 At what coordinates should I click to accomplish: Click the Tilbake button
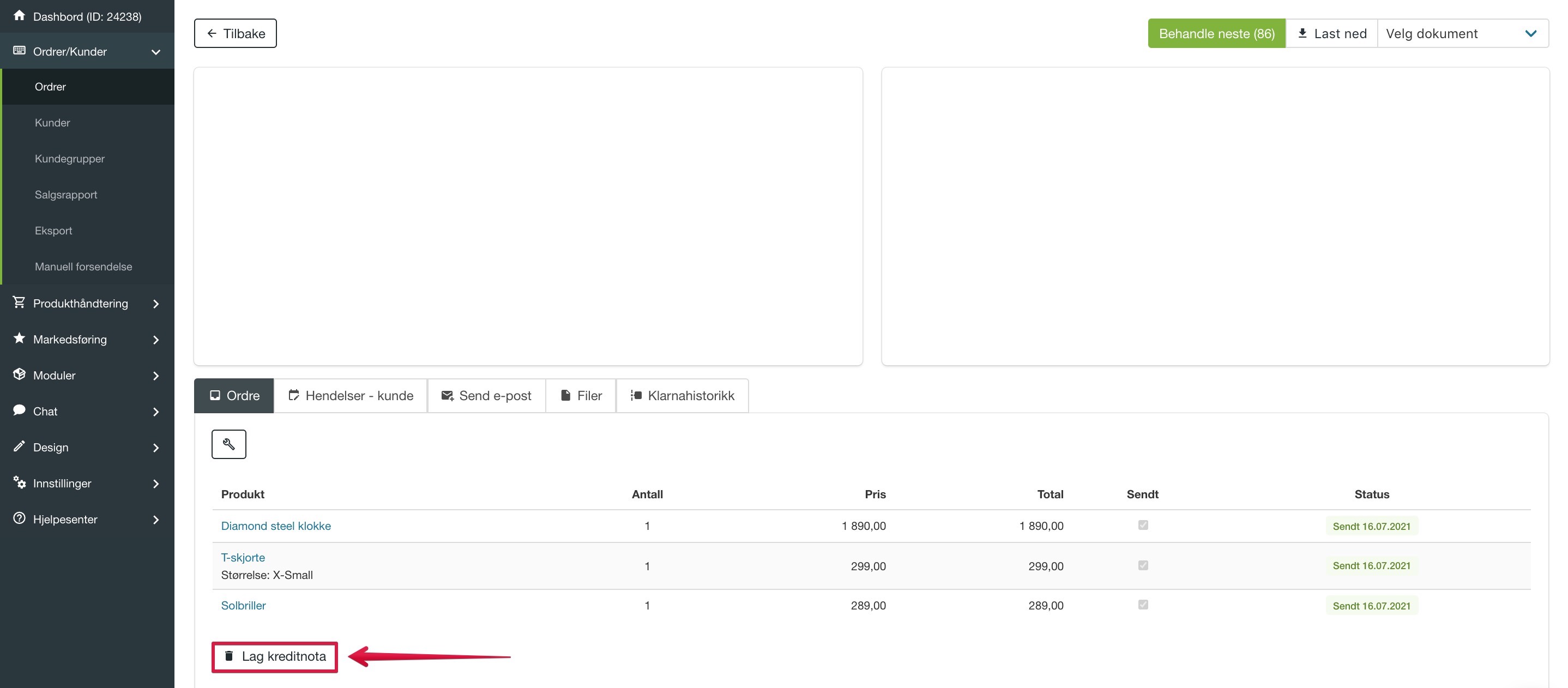pos(235,33)
